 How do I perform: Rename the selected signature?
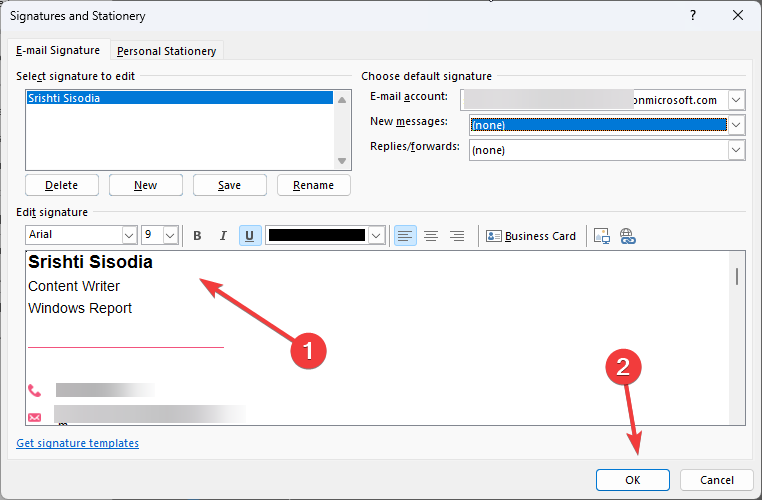point(313,185)
